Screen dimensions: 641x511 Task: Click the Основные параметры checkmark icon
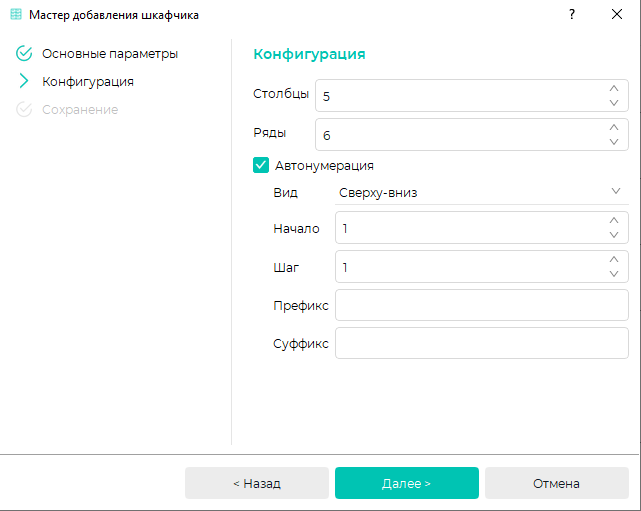point(24,53)
